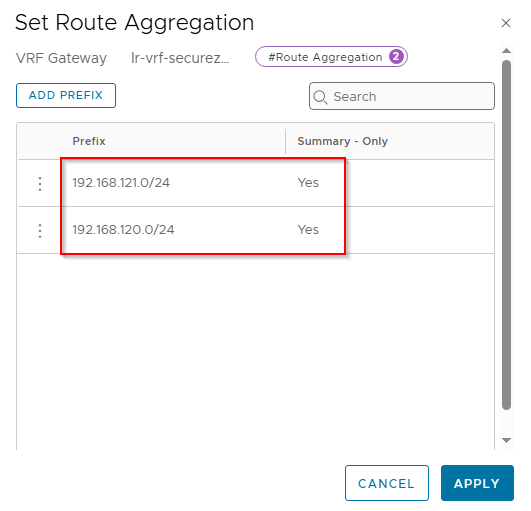Click the CANCEL button
The height and width of the screenshot is (511, 531).
[x=387, y=483]
